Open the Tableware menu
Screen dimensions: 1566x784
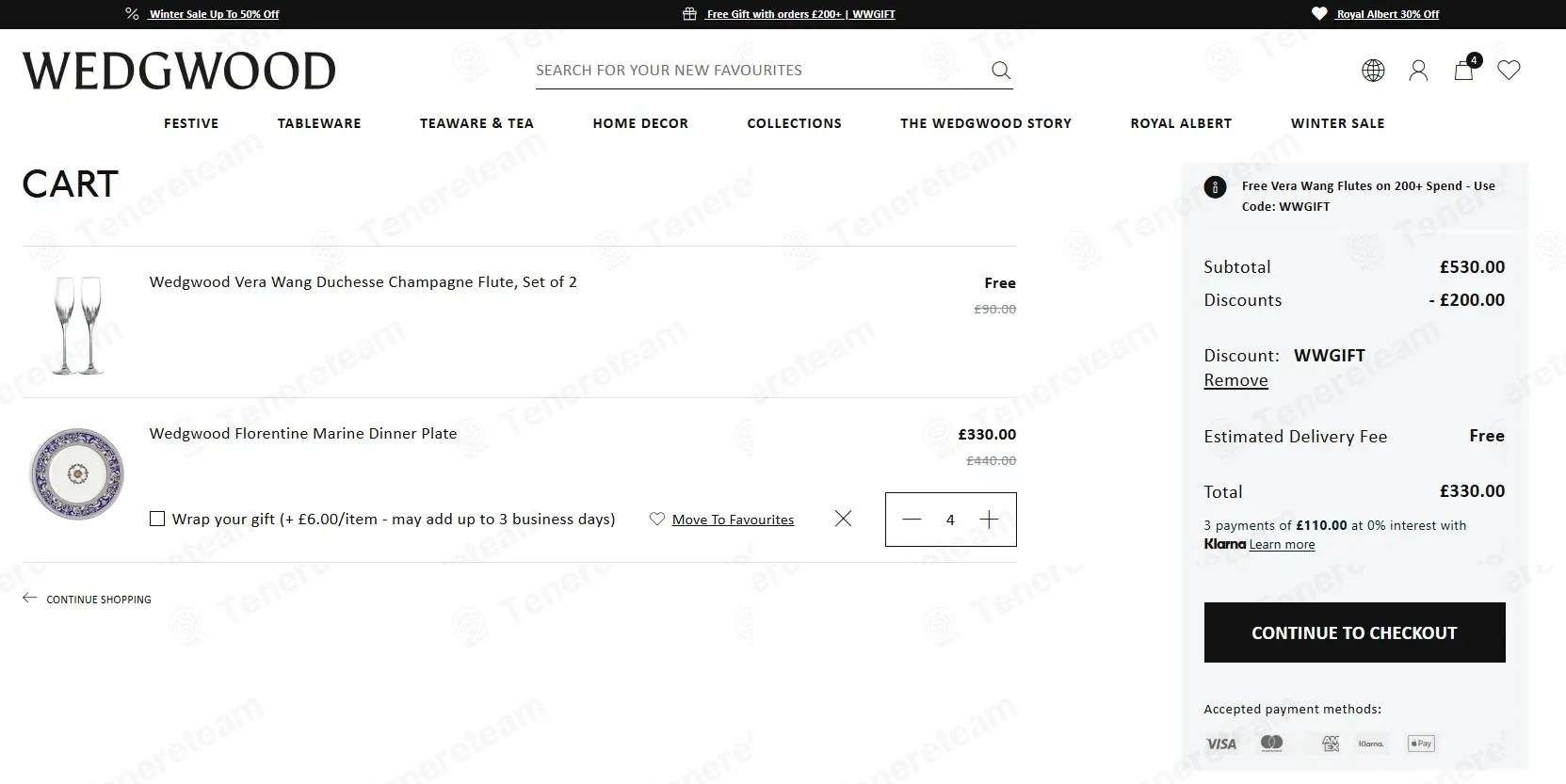pos(319,123)
